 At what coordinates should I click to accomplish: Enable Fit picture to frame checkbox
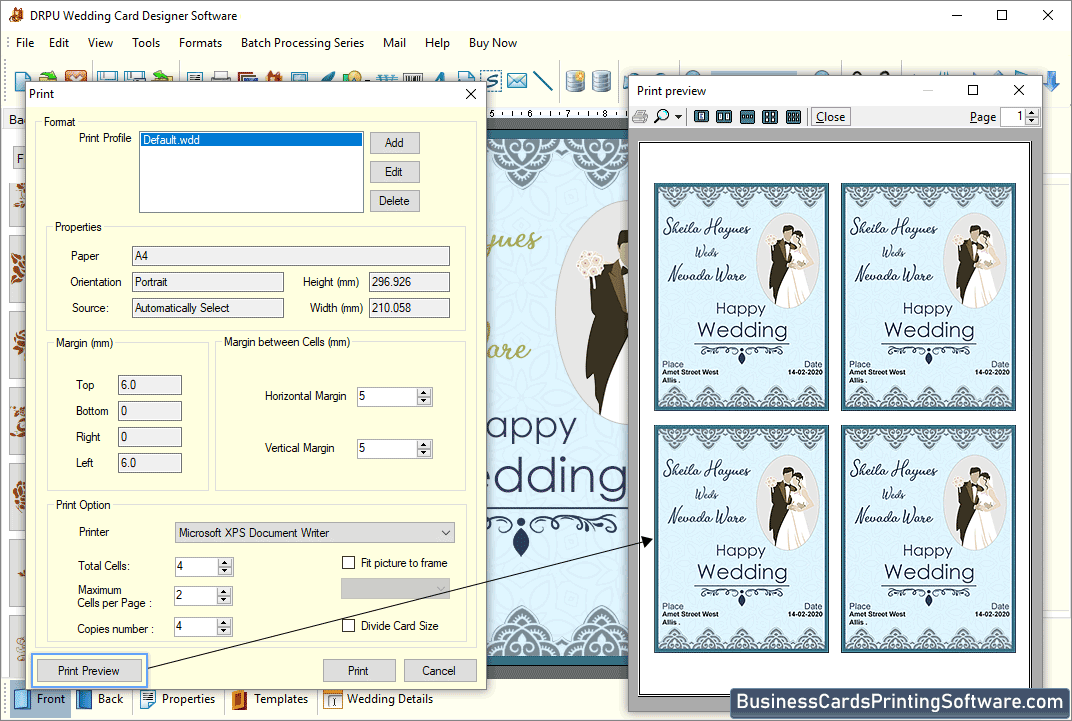(x=349, y=562)
